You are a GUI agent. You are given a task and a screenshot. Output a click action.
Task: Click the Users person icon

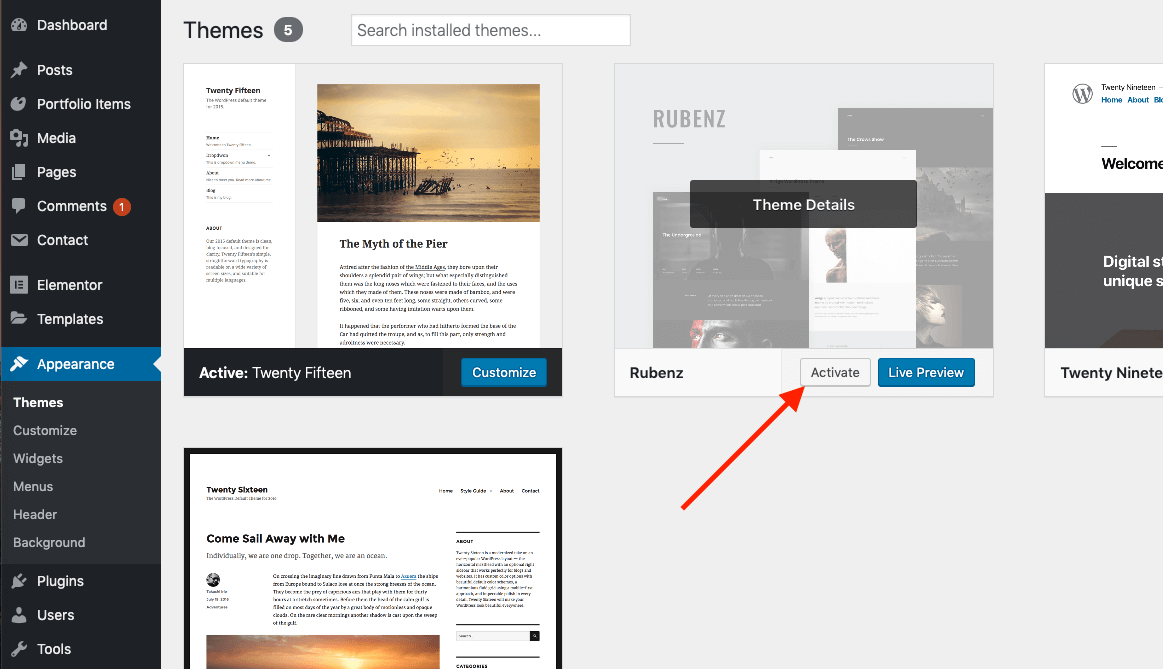[x=19, y=615]
